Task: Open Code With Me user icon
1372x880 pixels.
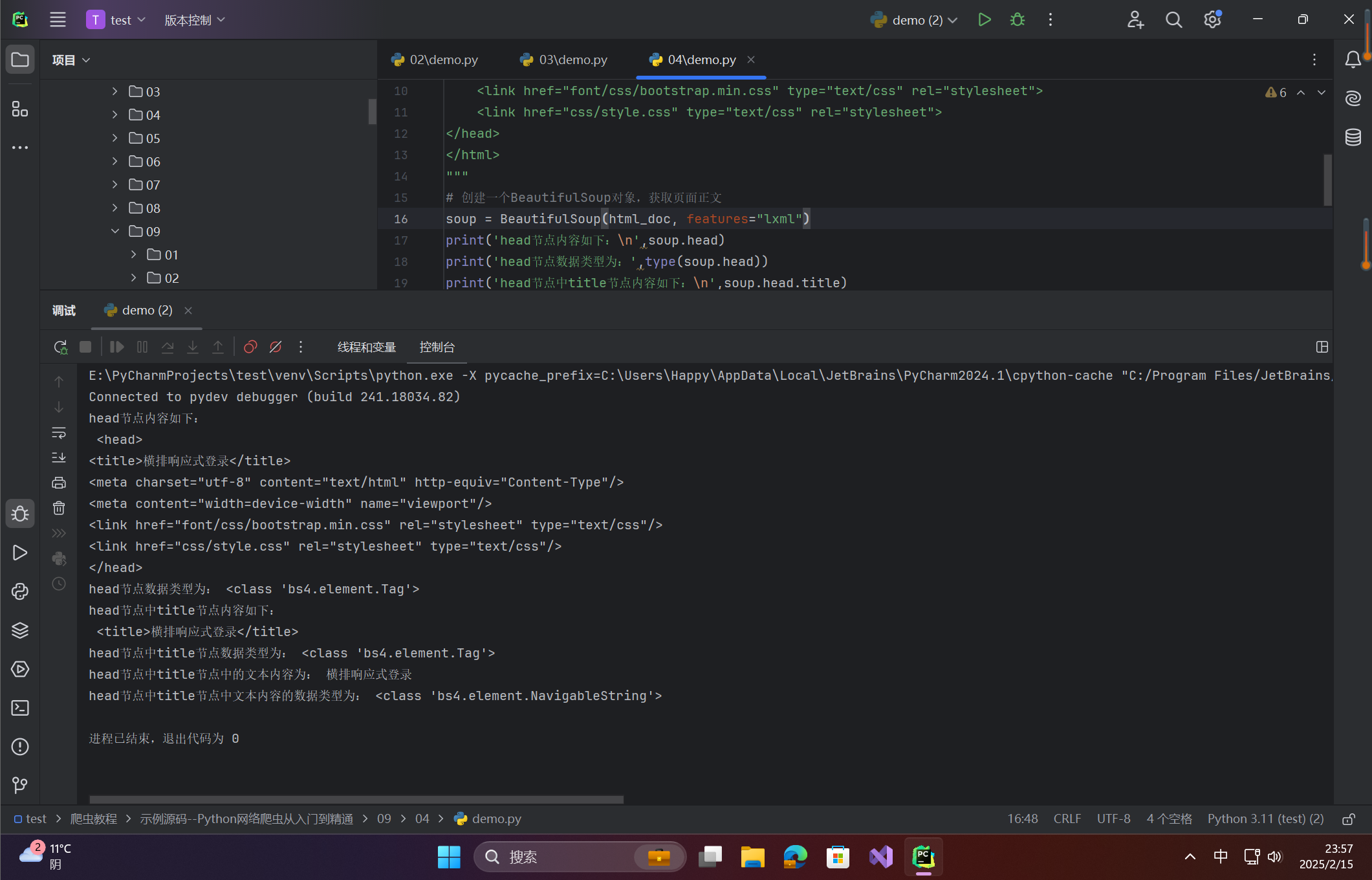Action: coord(1135,20)
